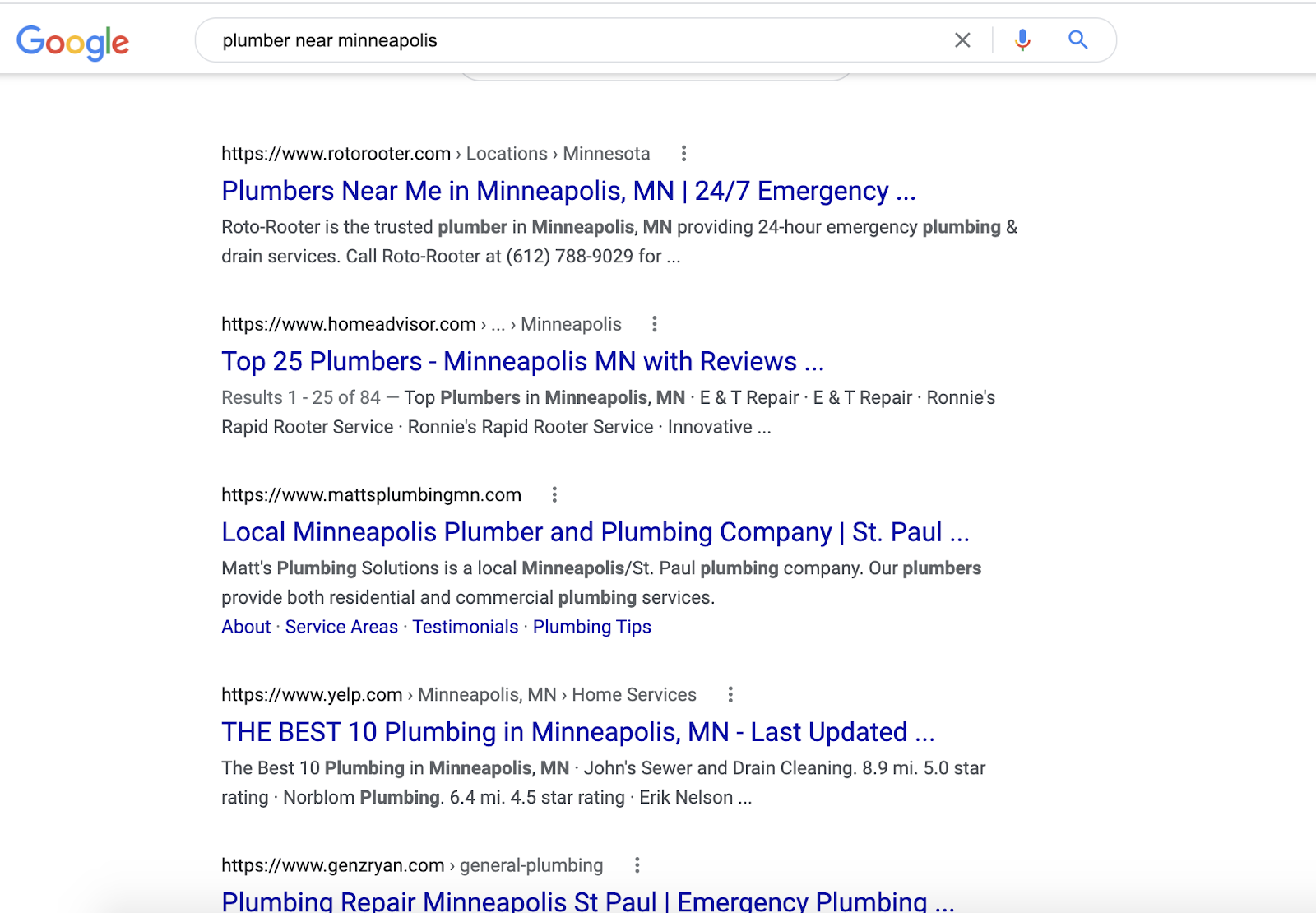The image size is (1316, 913).
Task: Click the genzryan.com URL breadcrumb
Action: point(412,865)
